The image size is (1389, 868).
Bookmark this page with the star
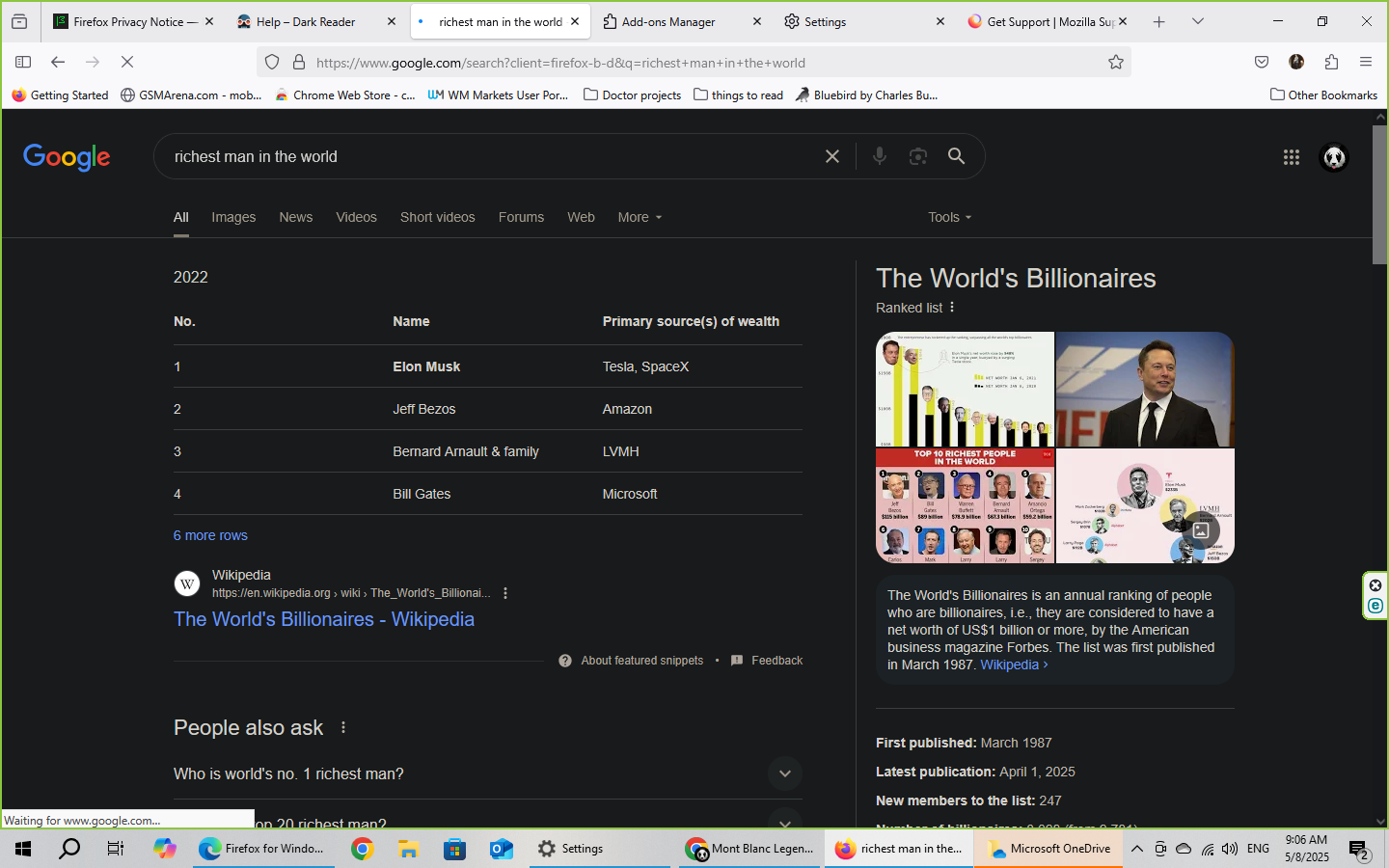(x=1116, y=62)
